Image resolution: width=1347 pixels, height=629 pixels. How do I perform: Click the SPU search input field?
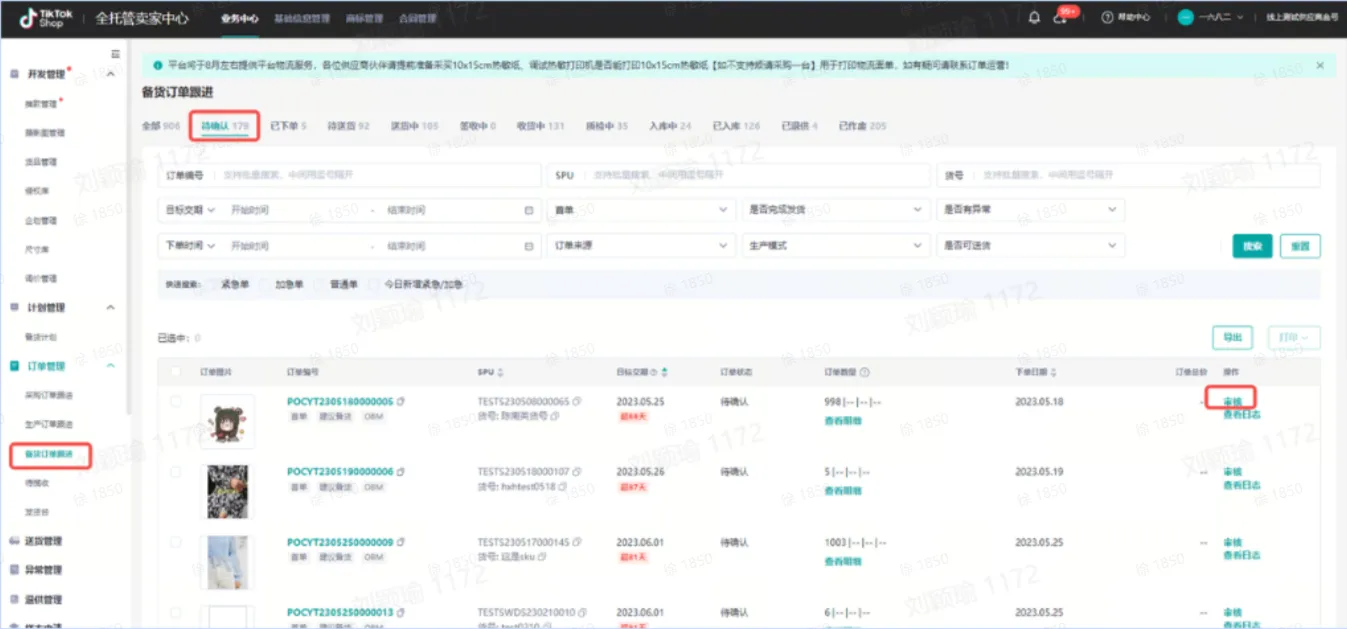(738, 175)
